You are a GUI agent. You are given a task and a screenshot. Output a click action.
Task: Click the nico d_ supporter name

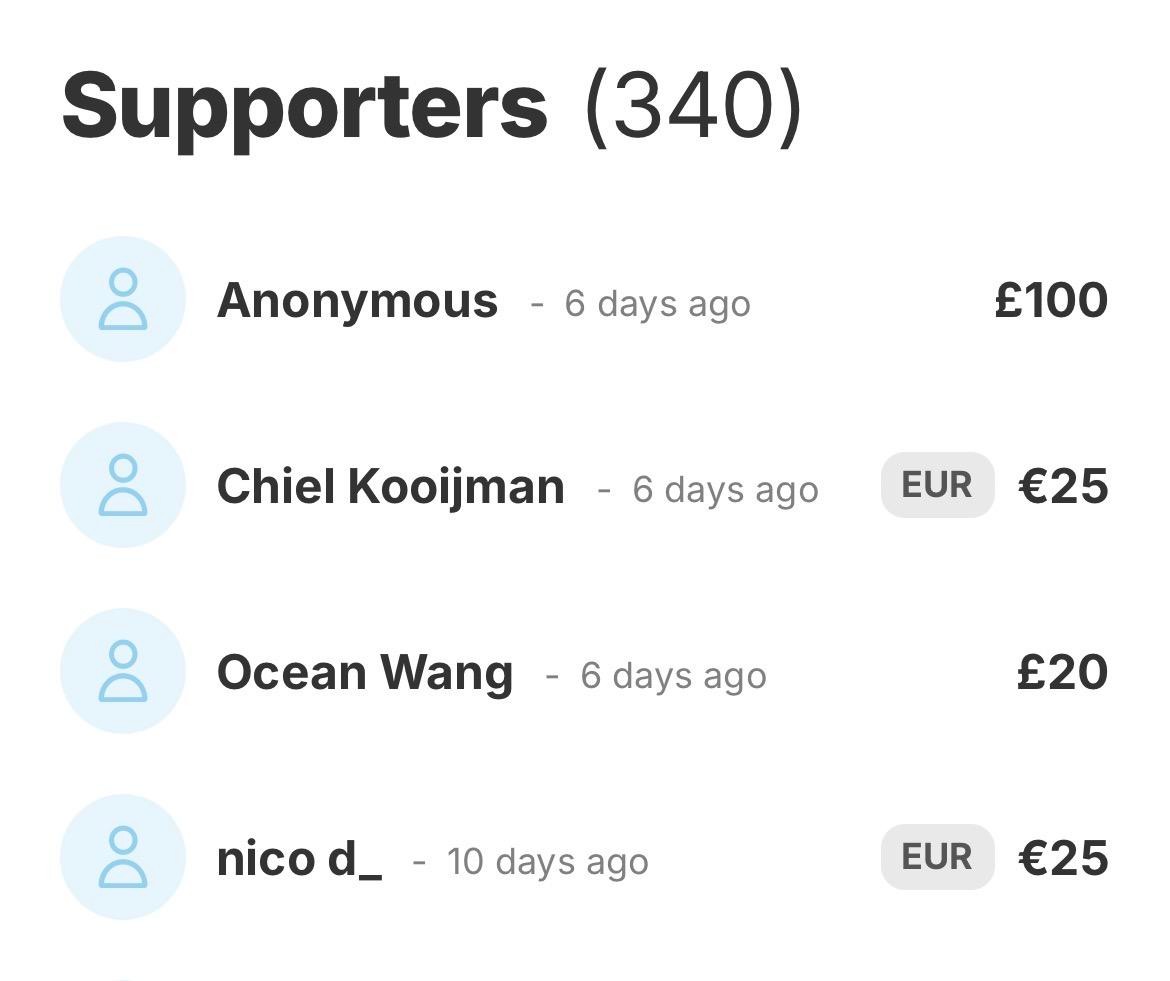[300, 859]
